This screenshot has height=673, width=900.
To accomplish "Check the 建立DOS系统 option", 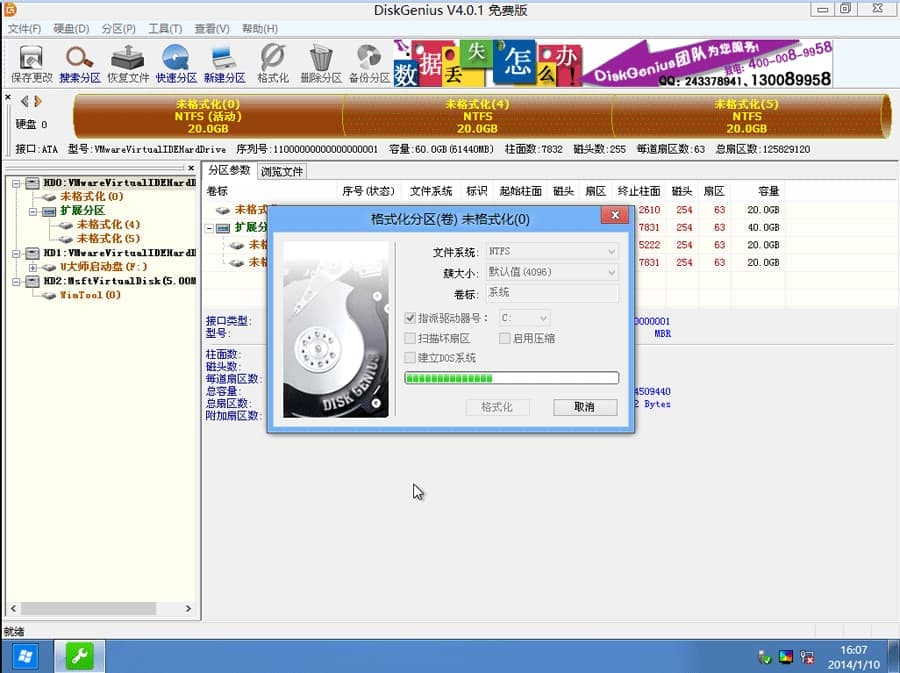I will 411,358.
